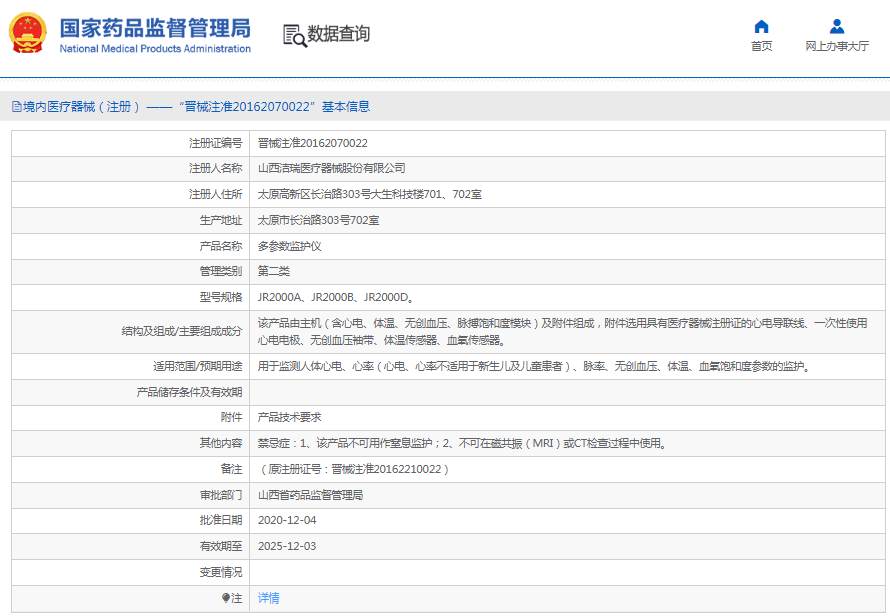890x616 pixels.
Task: Click registrant name 山西洁瑞医疗器械股份有限公司
Action: point(331,168)
